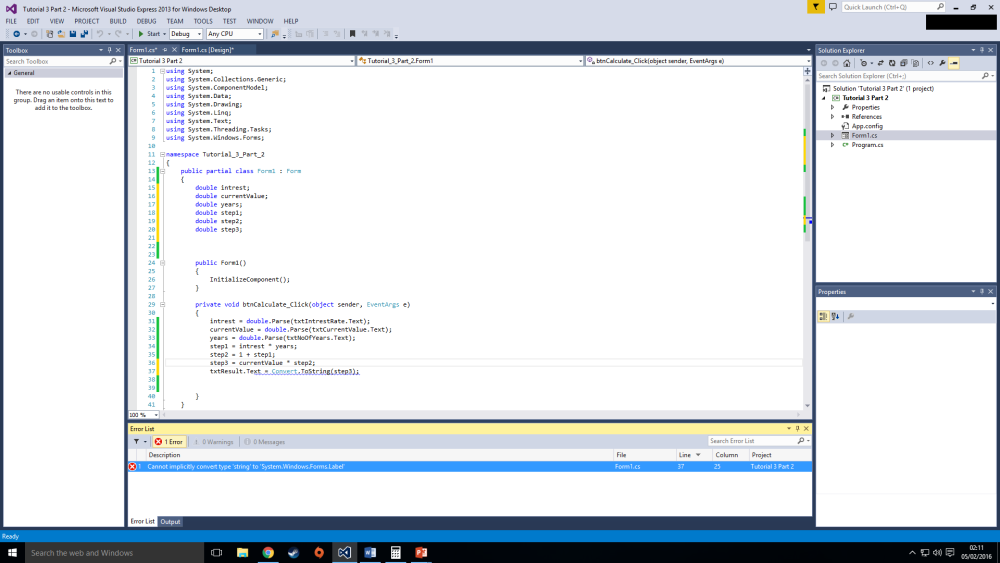This screenshot has width=1000, height=563.
Task: Open the Debug configuration dropdown
Action: [x=186, y=34]
